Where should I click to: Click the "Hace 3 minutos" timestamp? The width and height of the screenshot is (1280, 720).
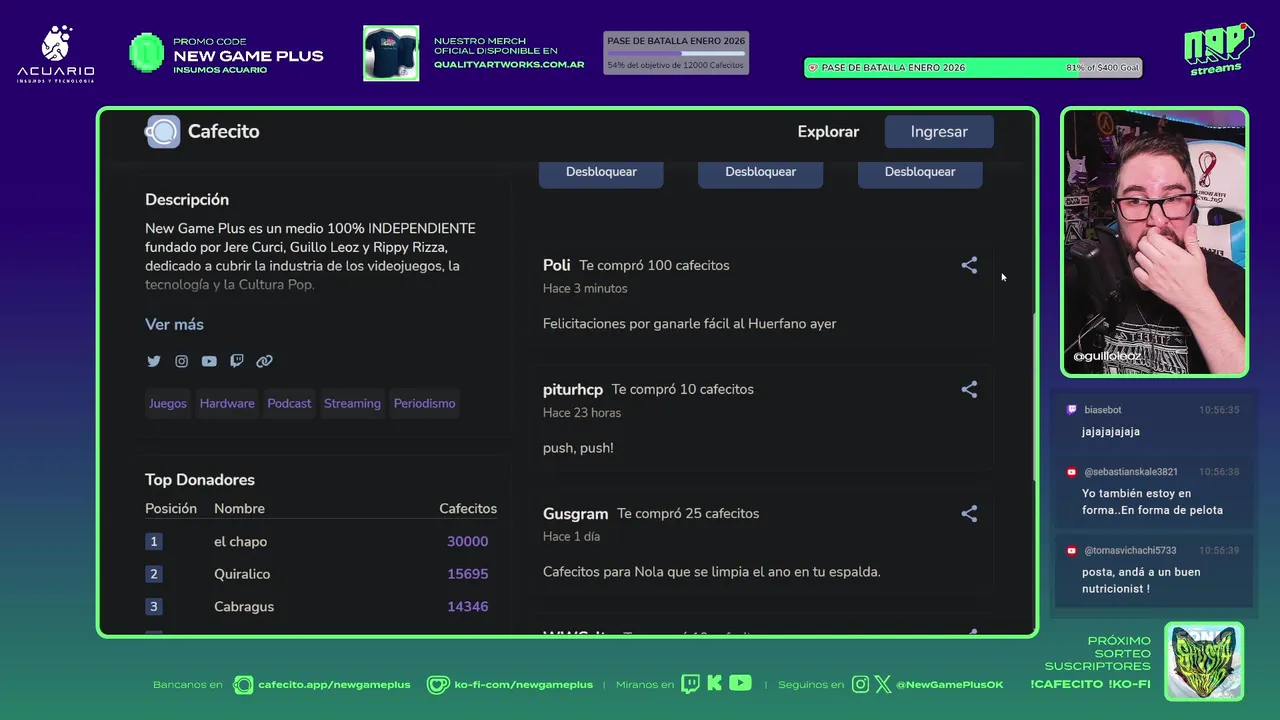(x=585, y=289)
